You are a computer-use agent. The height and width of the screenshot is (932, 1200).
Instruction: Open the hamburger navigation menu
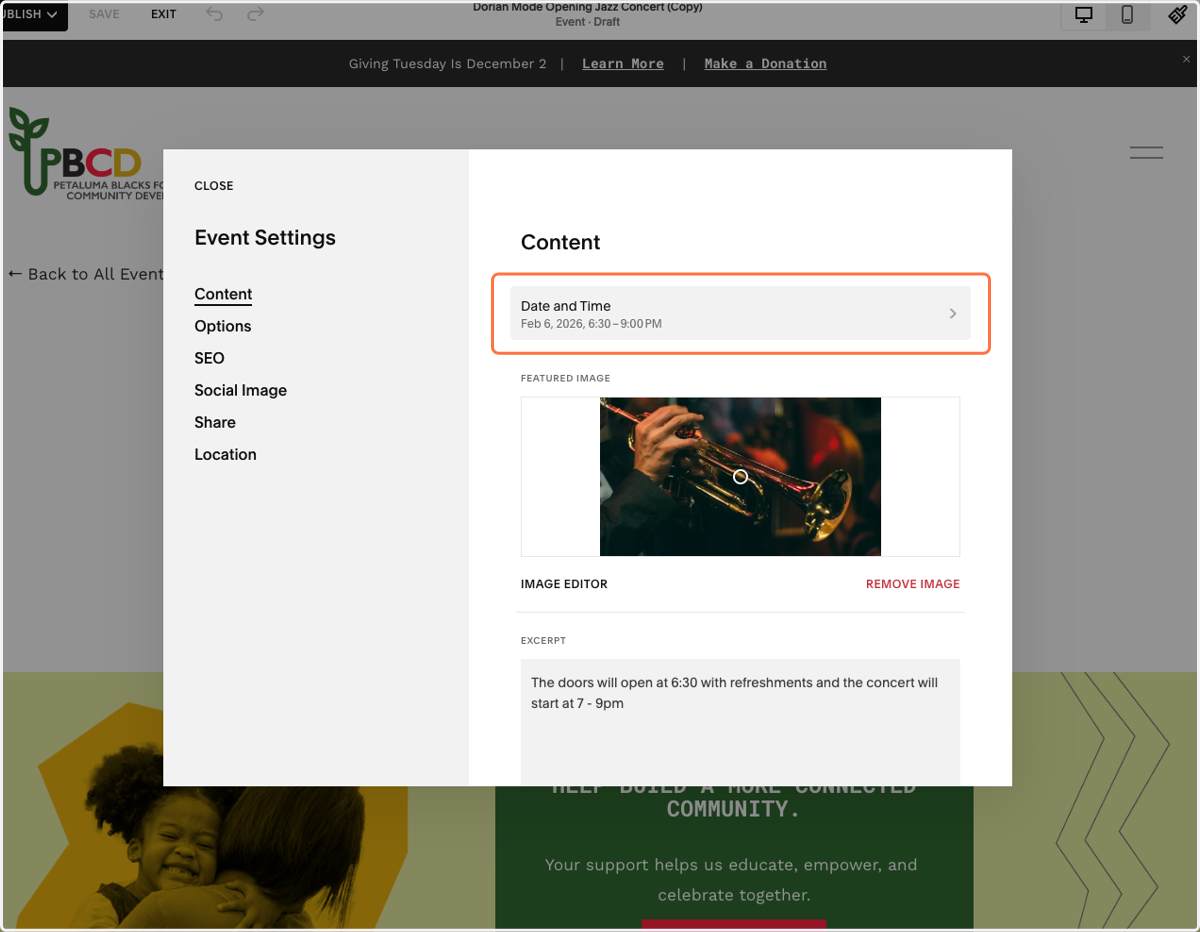click(x=1146, y=153)
